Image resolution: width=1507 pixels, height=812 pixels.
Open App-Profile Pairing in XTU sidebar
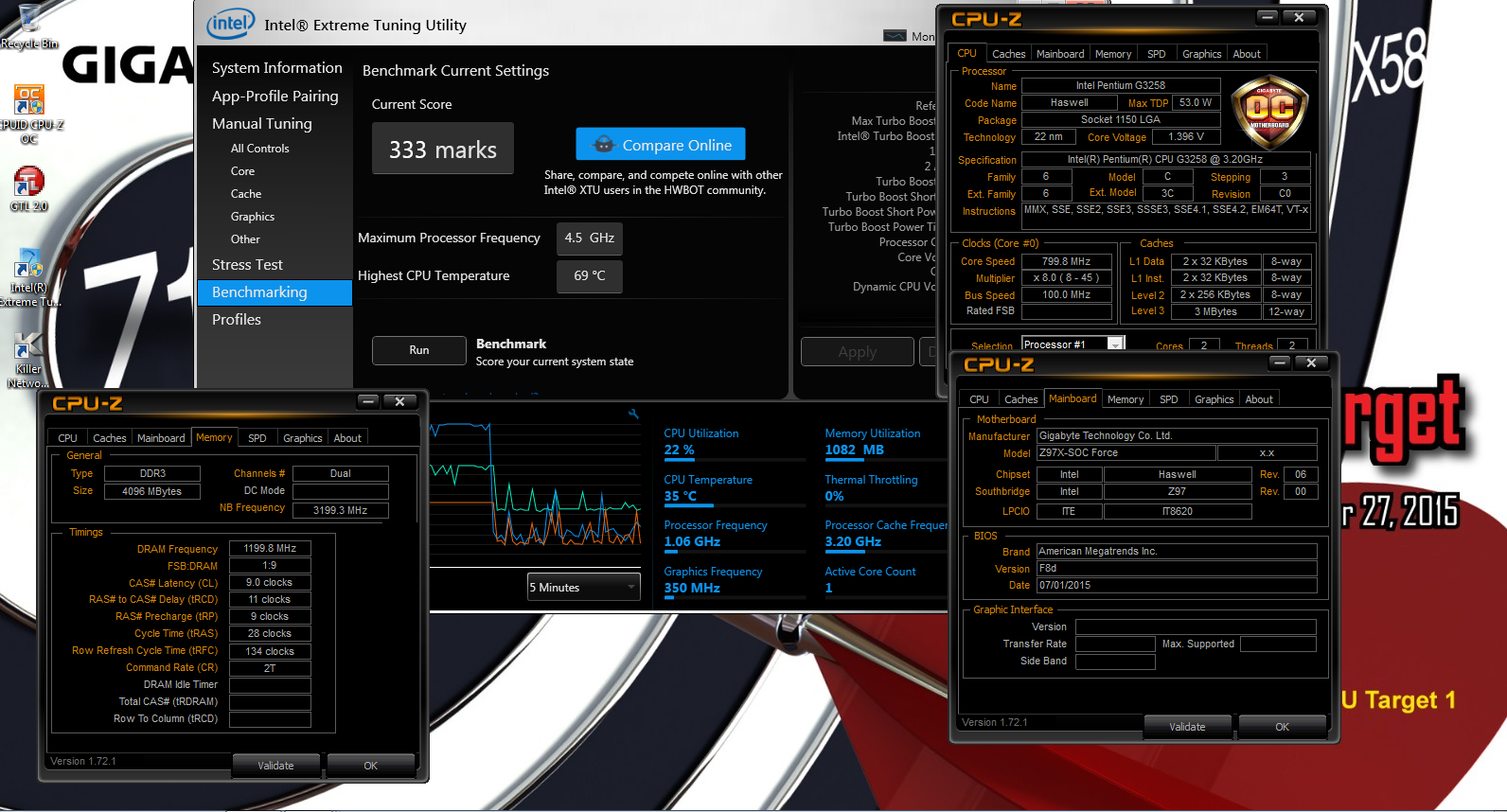pos(275,96)
